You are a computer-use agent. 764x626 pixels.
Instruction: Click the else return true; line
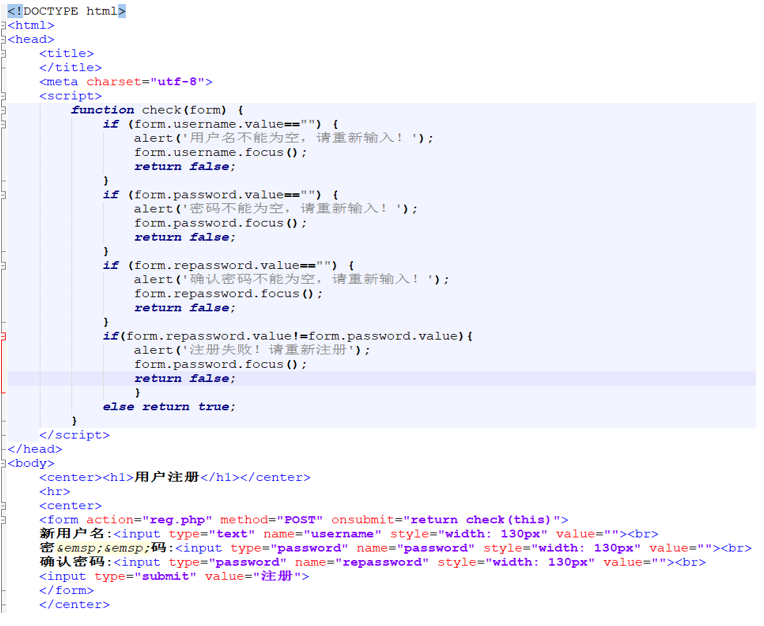[169, 407]
